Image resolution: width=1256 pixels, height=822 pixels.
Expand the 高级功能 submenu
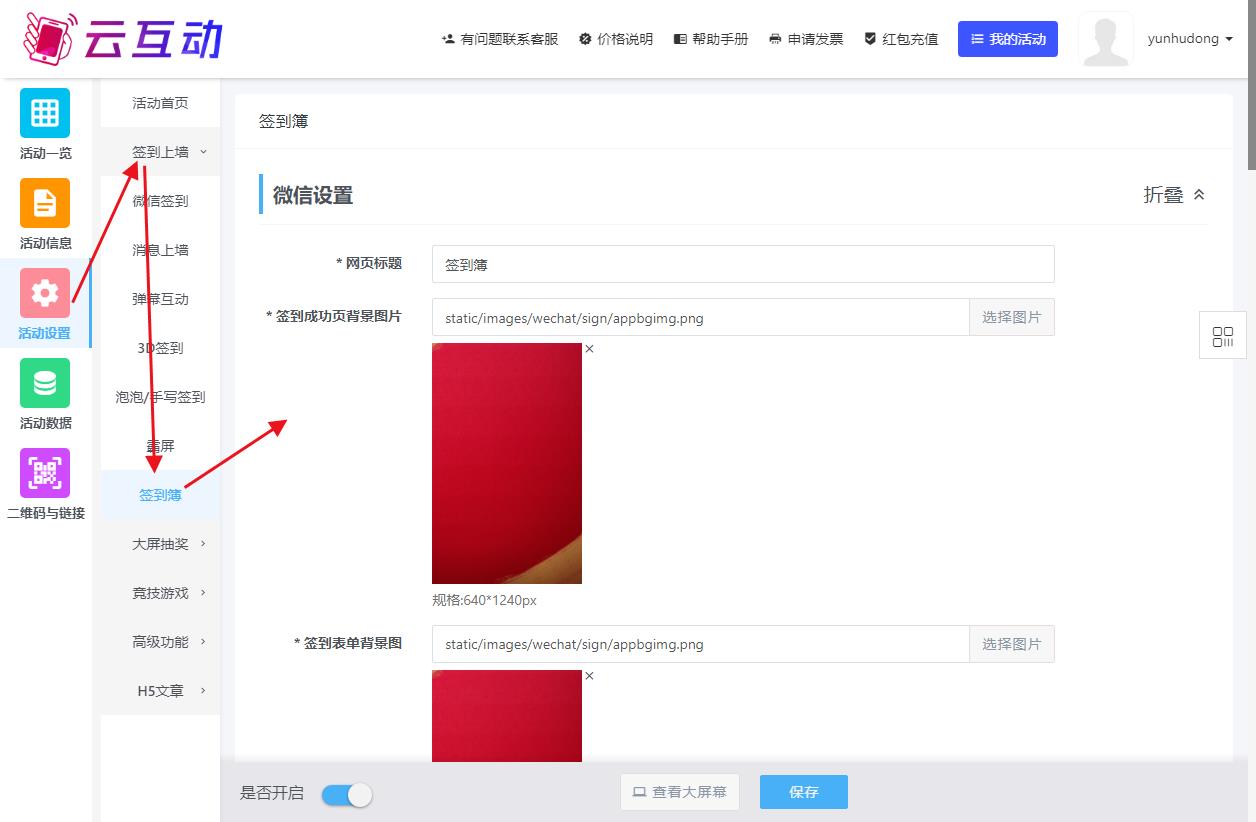pos(161,642)
